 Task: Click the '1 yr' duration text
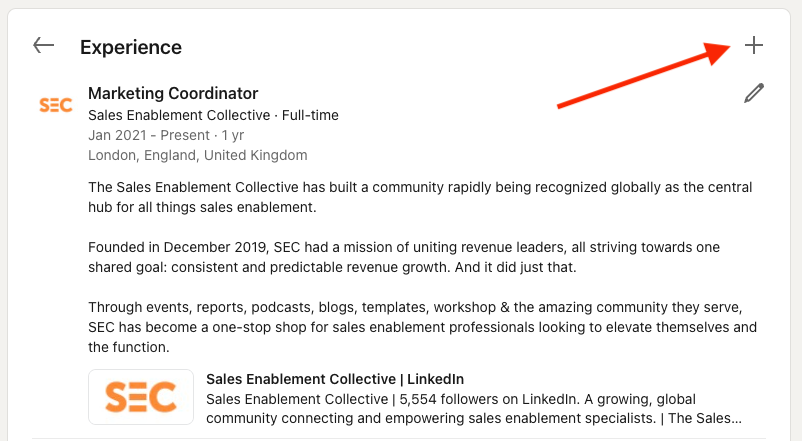(x=234, y=135)
